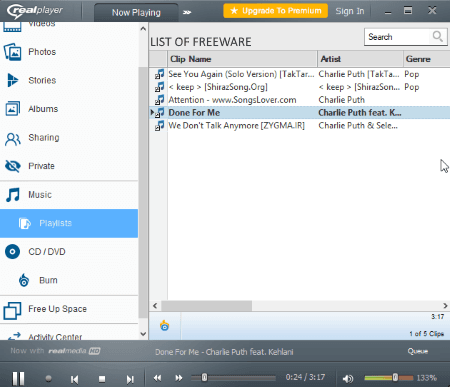Open the RealPlayer logo menu
Screen dimensions: 450x387
pos(35,11)
